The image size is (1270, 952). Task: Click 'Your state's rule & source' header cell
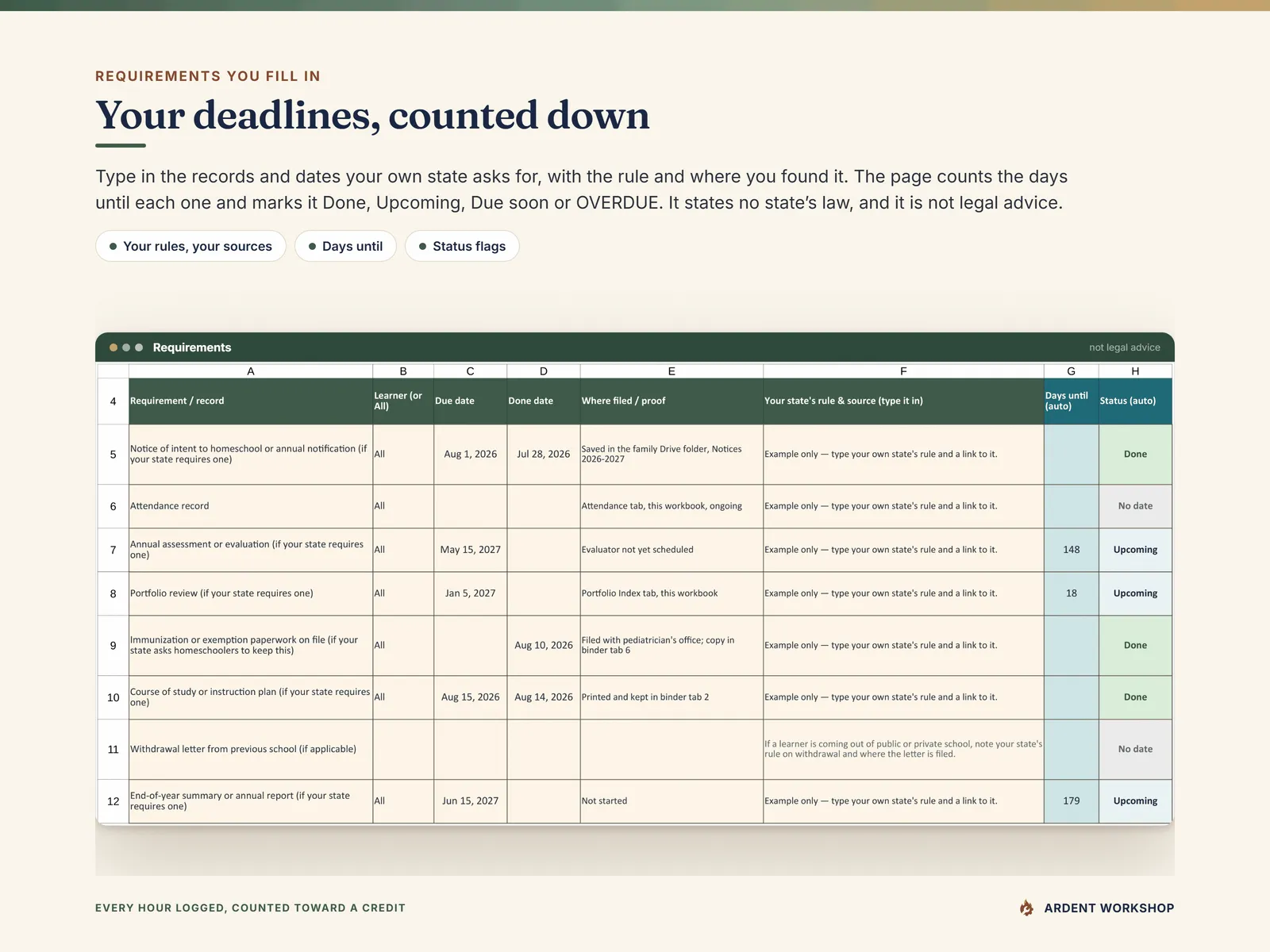click(903, 401)
